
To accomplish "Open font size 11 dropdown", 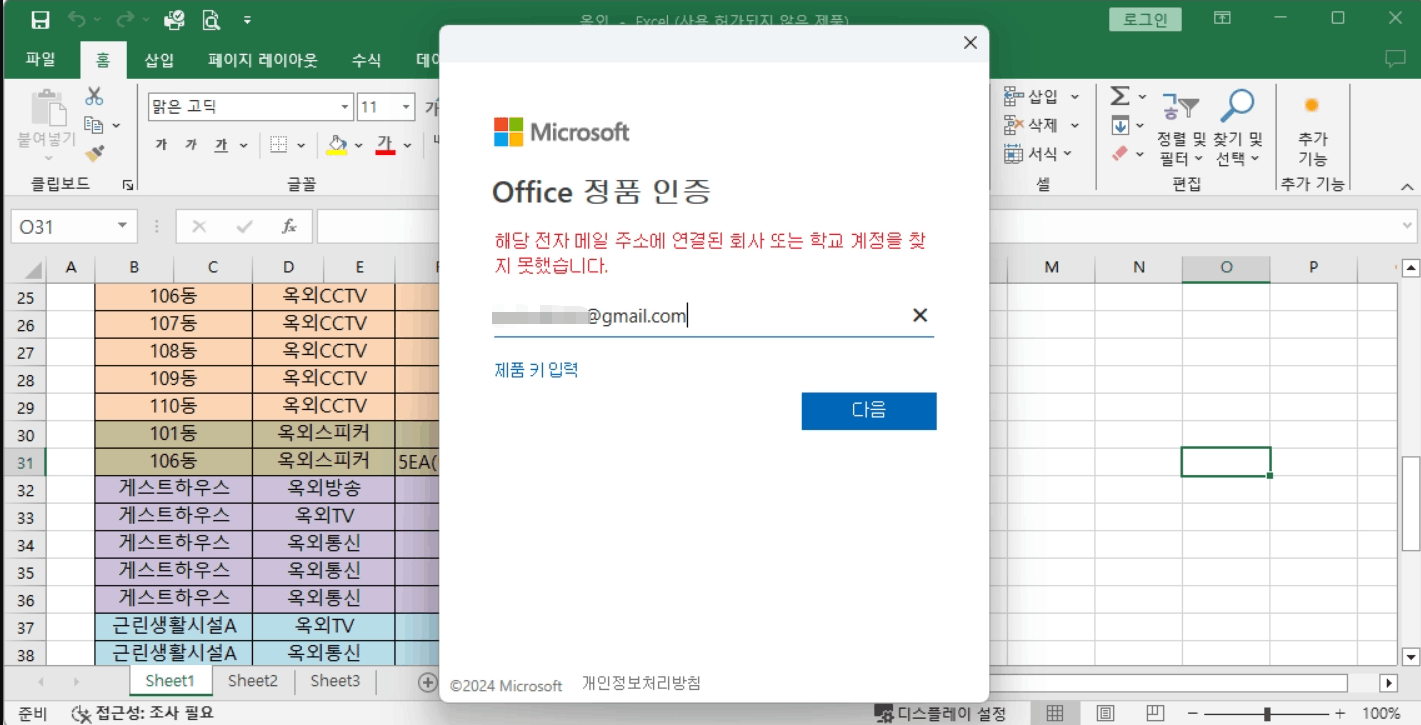I will point(406,106).
